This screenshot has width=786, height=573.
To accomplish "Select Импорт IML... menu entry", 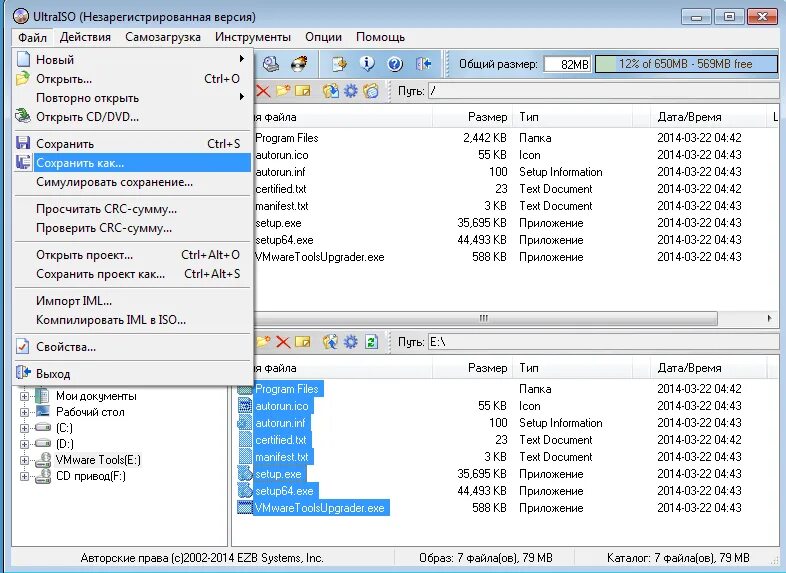I will [132, 301].
